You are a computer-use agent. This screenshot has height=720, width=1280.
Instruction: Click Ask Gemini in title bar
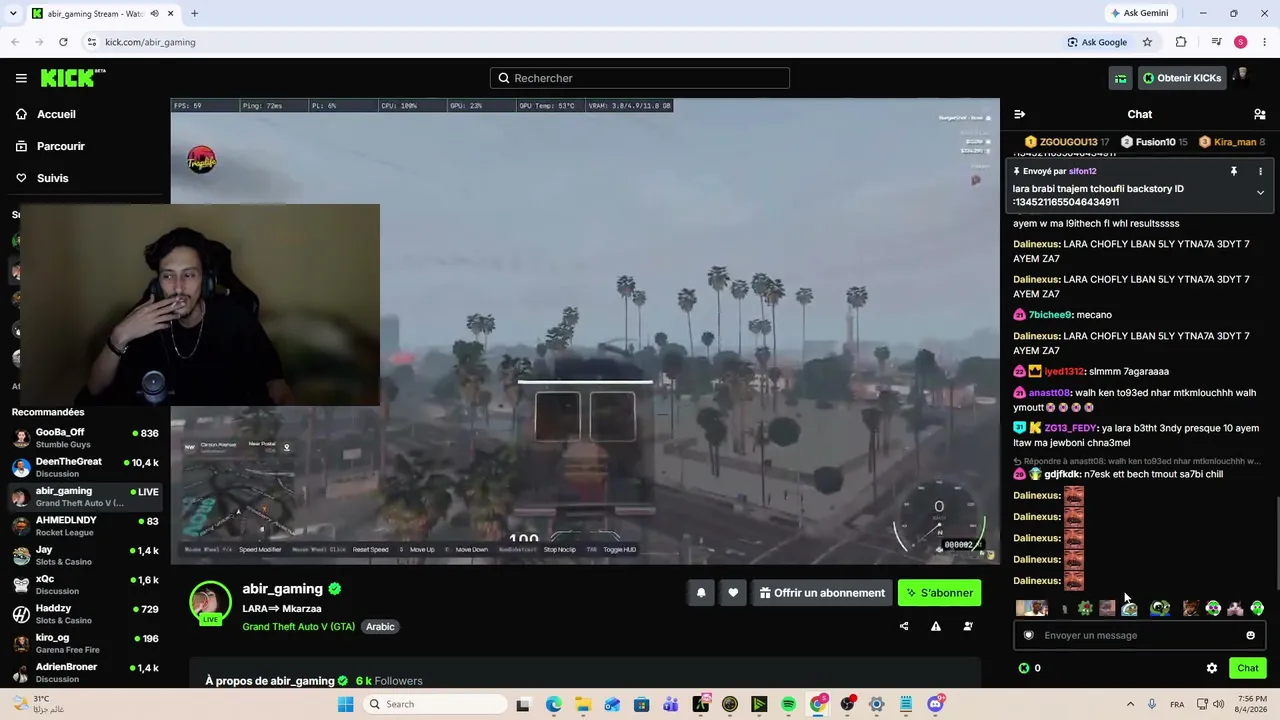pos(1139,13)
